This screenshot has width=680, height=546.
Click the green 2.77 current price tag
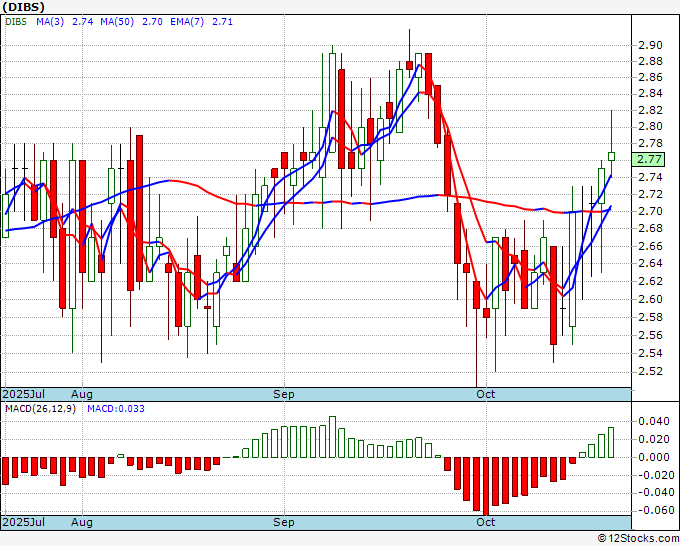tap(648, 159)
